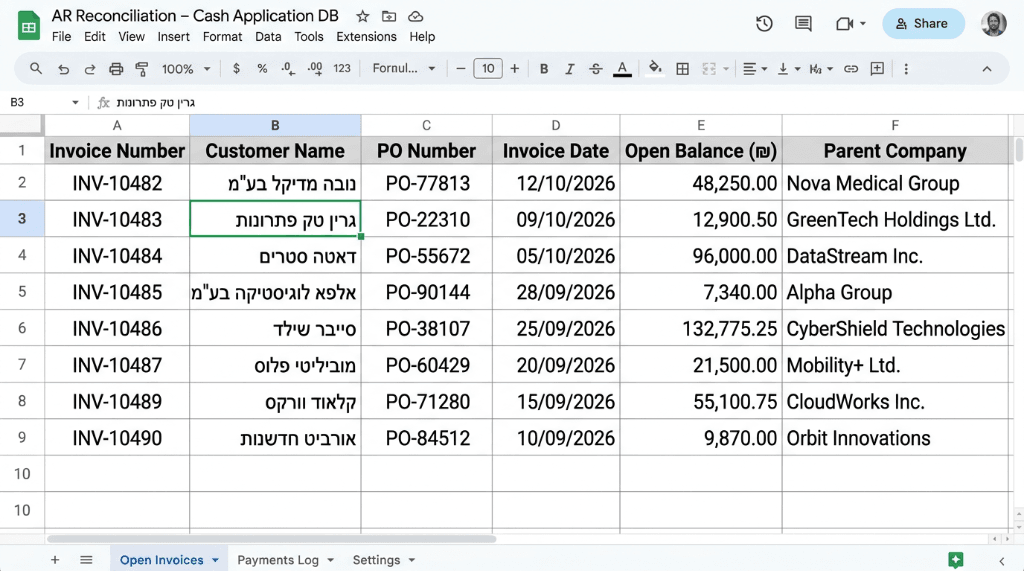The image size is (1024, 571).
Task: Decrease the font size
Action: click(460, 69)
